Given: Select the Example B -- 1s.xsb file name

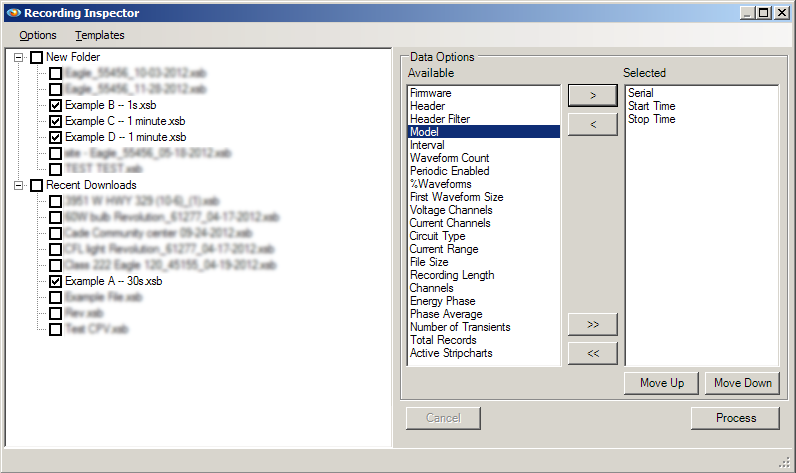Looking at the screenshot, I should coord(111,105).
